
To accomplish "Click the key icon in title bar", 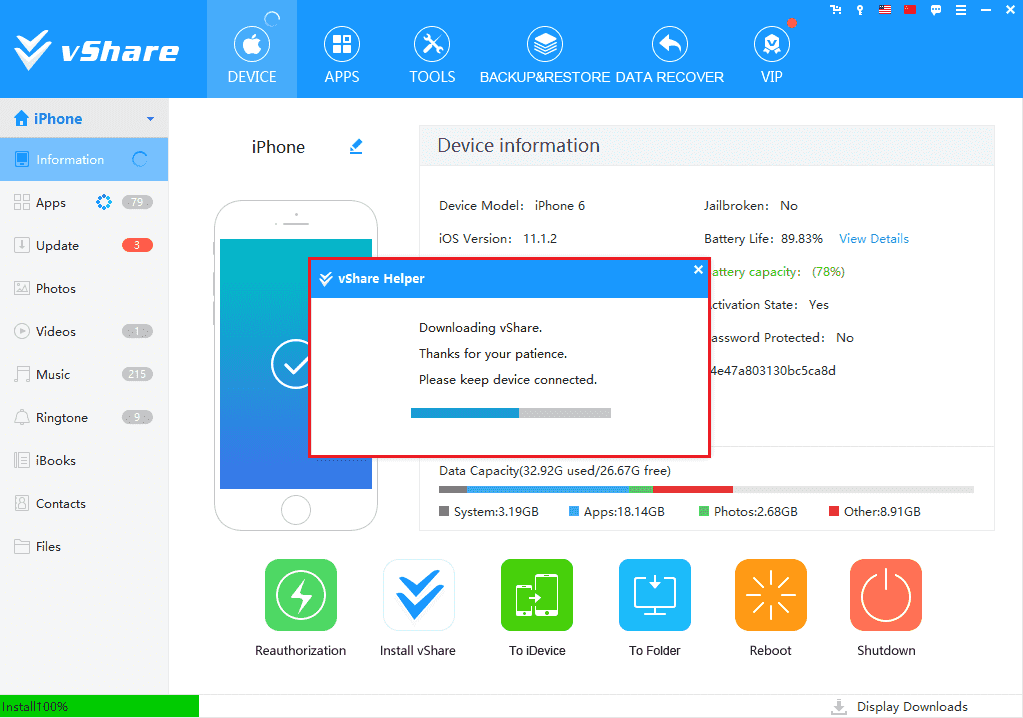I will tap(860, 10).
